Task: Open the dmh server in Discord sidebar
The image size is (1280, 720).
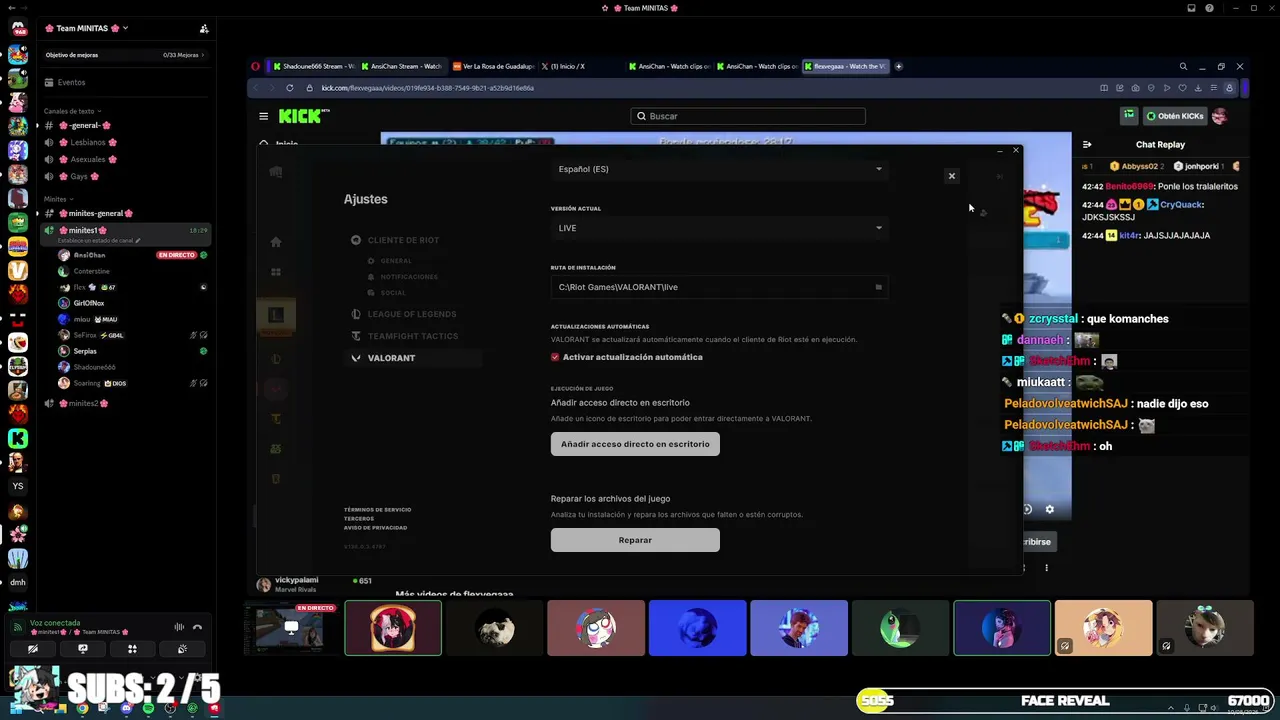Action: tap(18, 582)
